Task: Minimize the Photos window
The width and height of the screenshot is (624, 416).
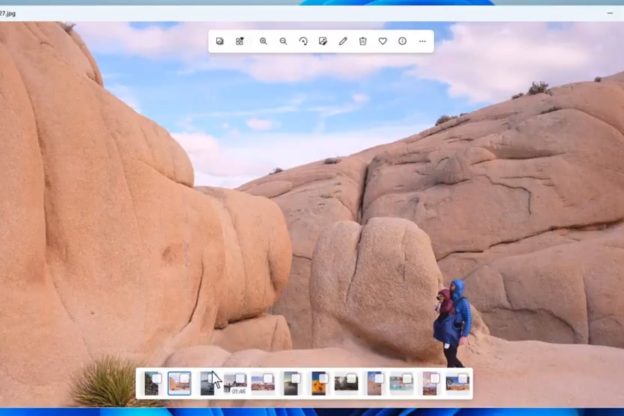Action: pyautogui.click(x=610, y=13)
